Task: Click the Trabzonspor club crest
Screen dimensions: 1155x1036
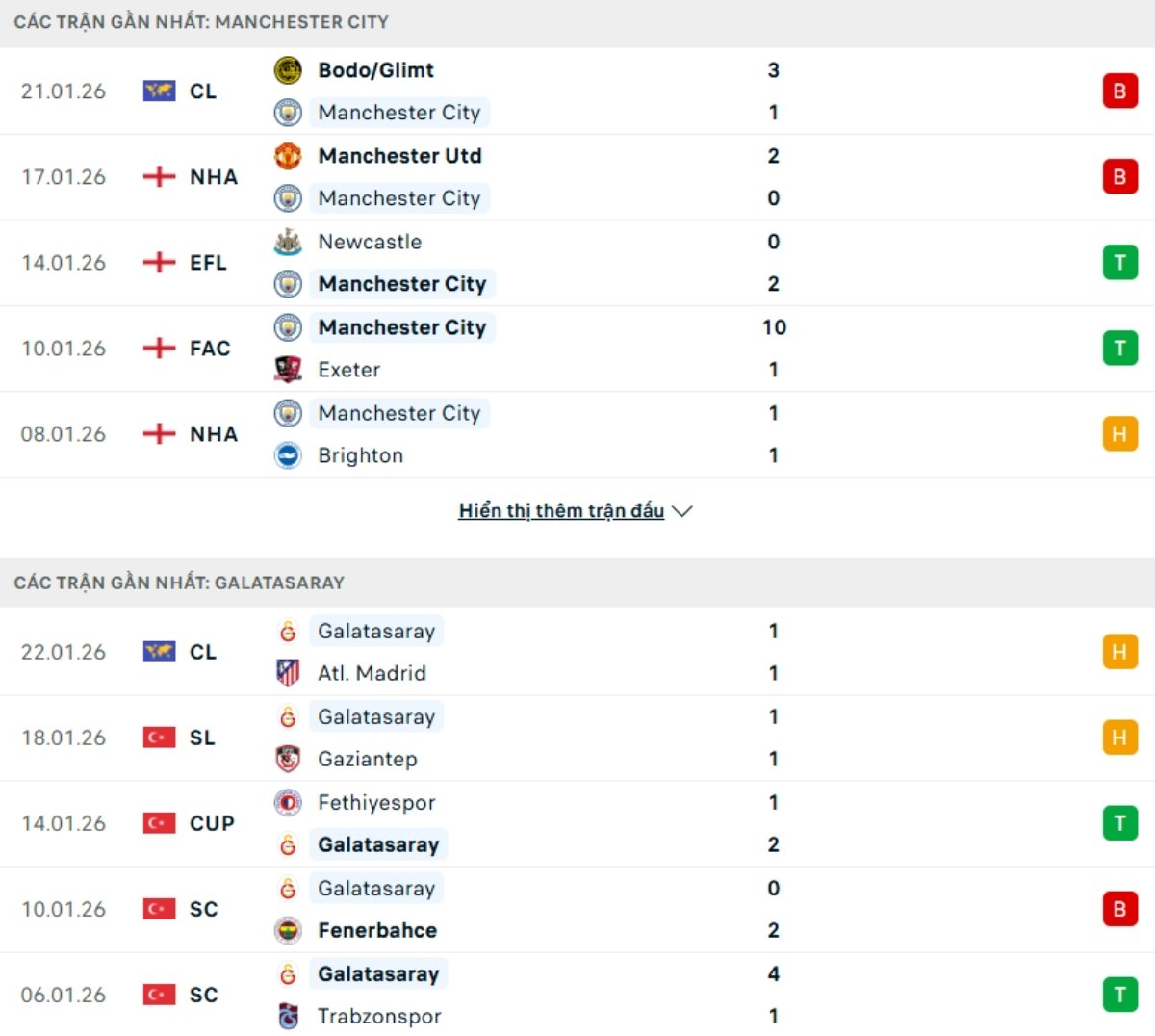Action: (x=288, y=1016)
